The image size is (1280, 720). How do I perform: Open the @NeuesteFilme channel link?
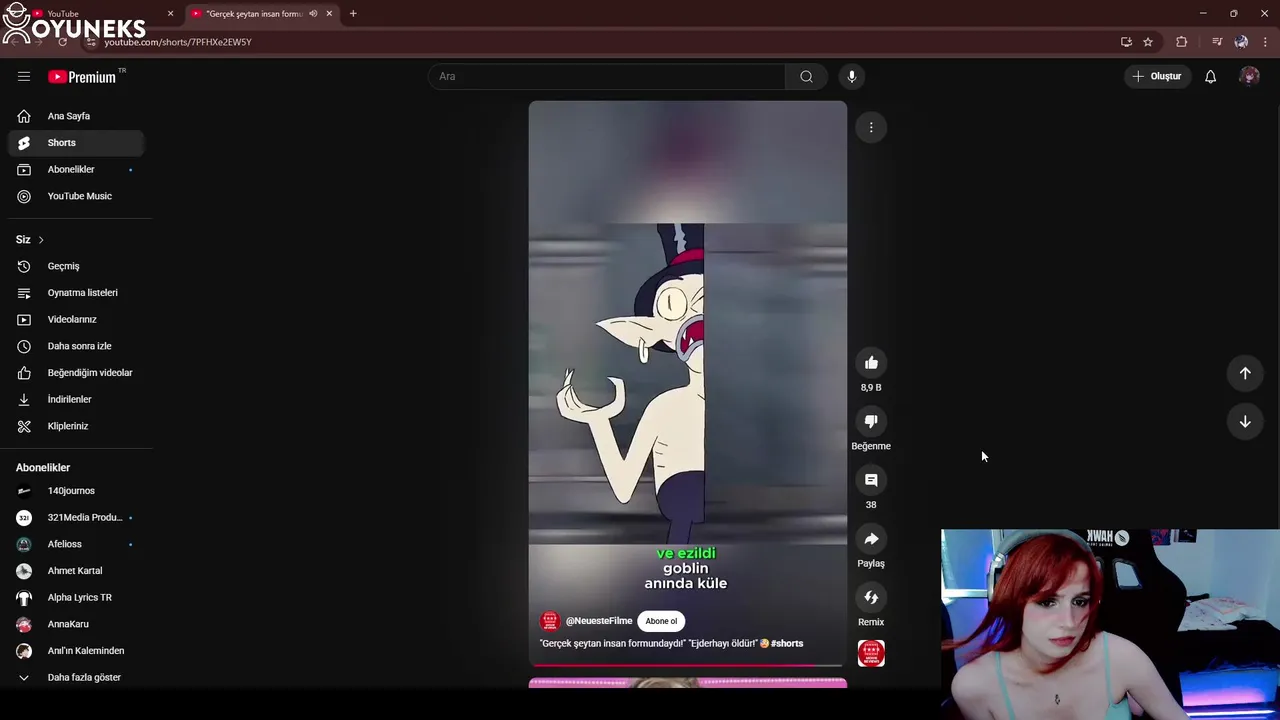[x=599, y=621]
